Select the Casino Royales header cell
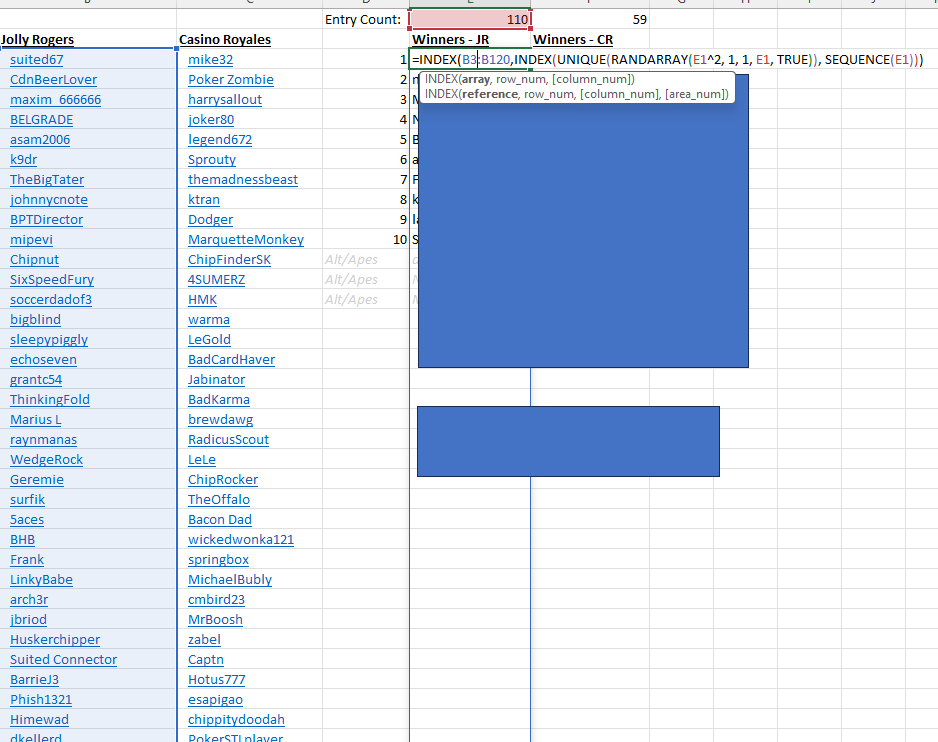 click(x=224, y=40)
